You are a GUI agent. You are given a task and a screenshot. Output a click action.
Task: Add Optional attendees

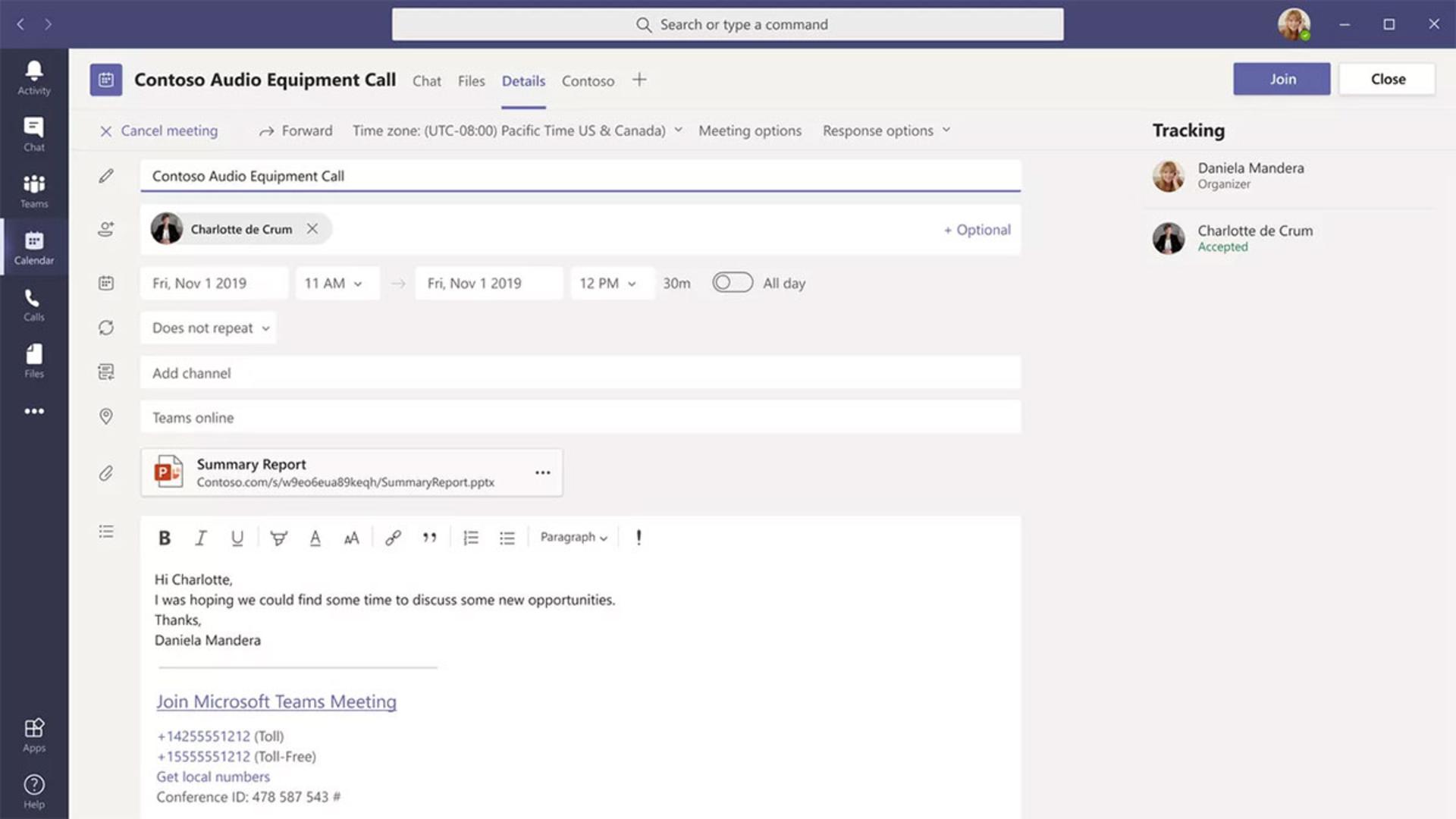pos(977,230)
